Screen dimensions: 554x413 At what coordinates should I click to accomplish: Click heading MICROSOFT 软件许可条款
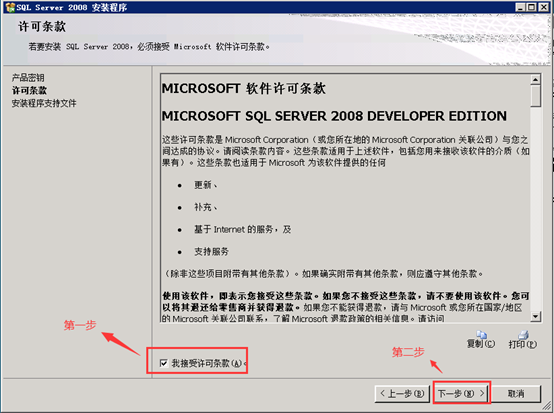[243, 89]
